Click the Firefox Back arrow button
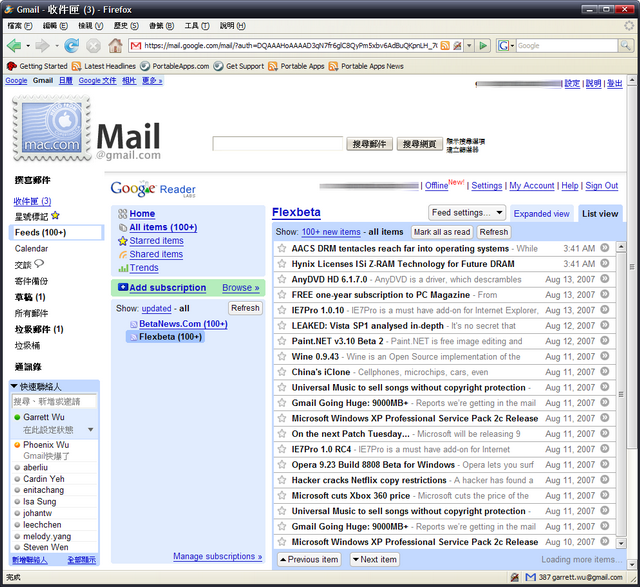The height and width of the screenshot is (587, 640). (14, 46)
